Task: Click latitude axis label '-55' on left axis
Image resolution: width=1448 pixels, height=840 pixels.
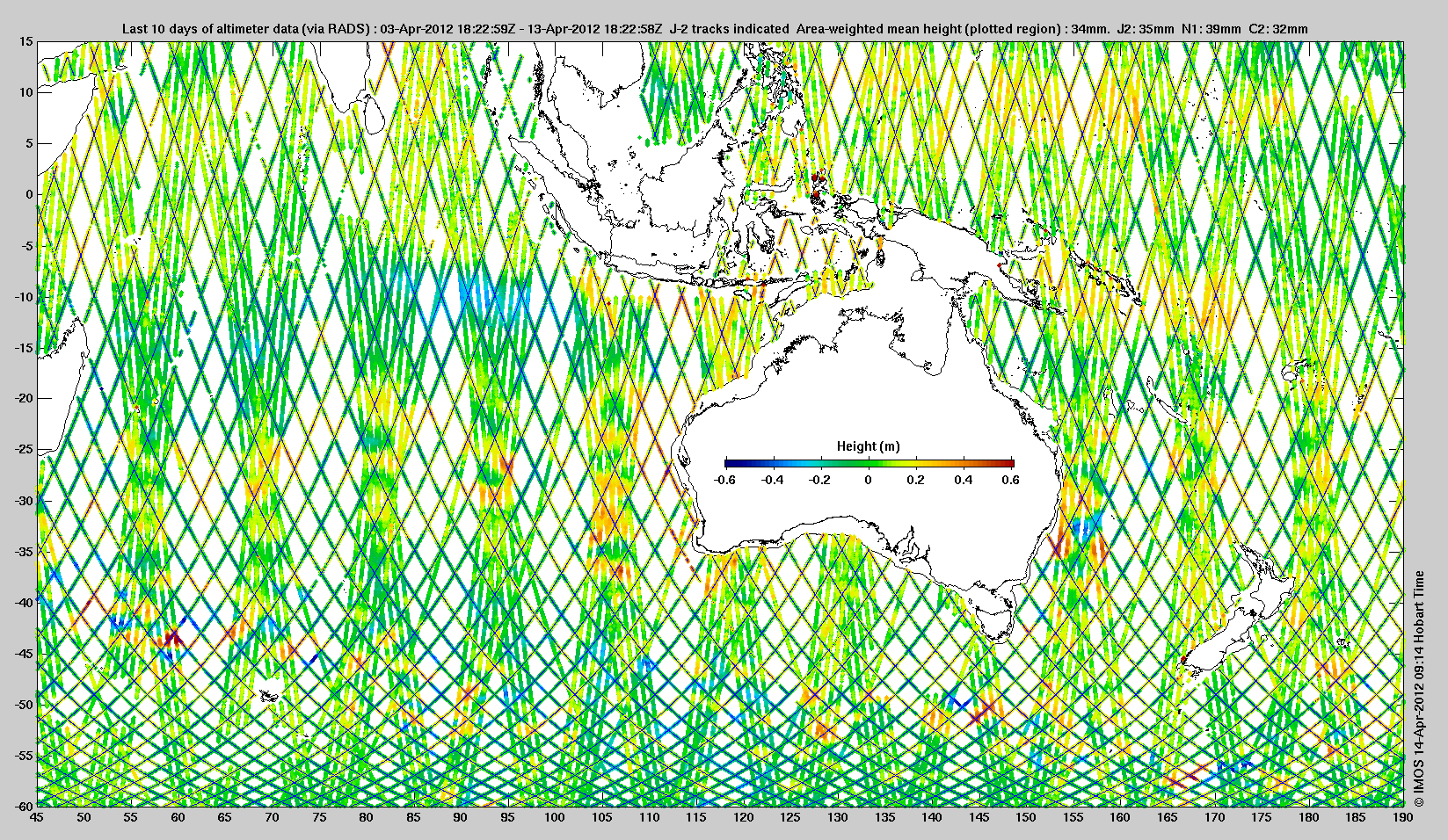Action: 23,756
